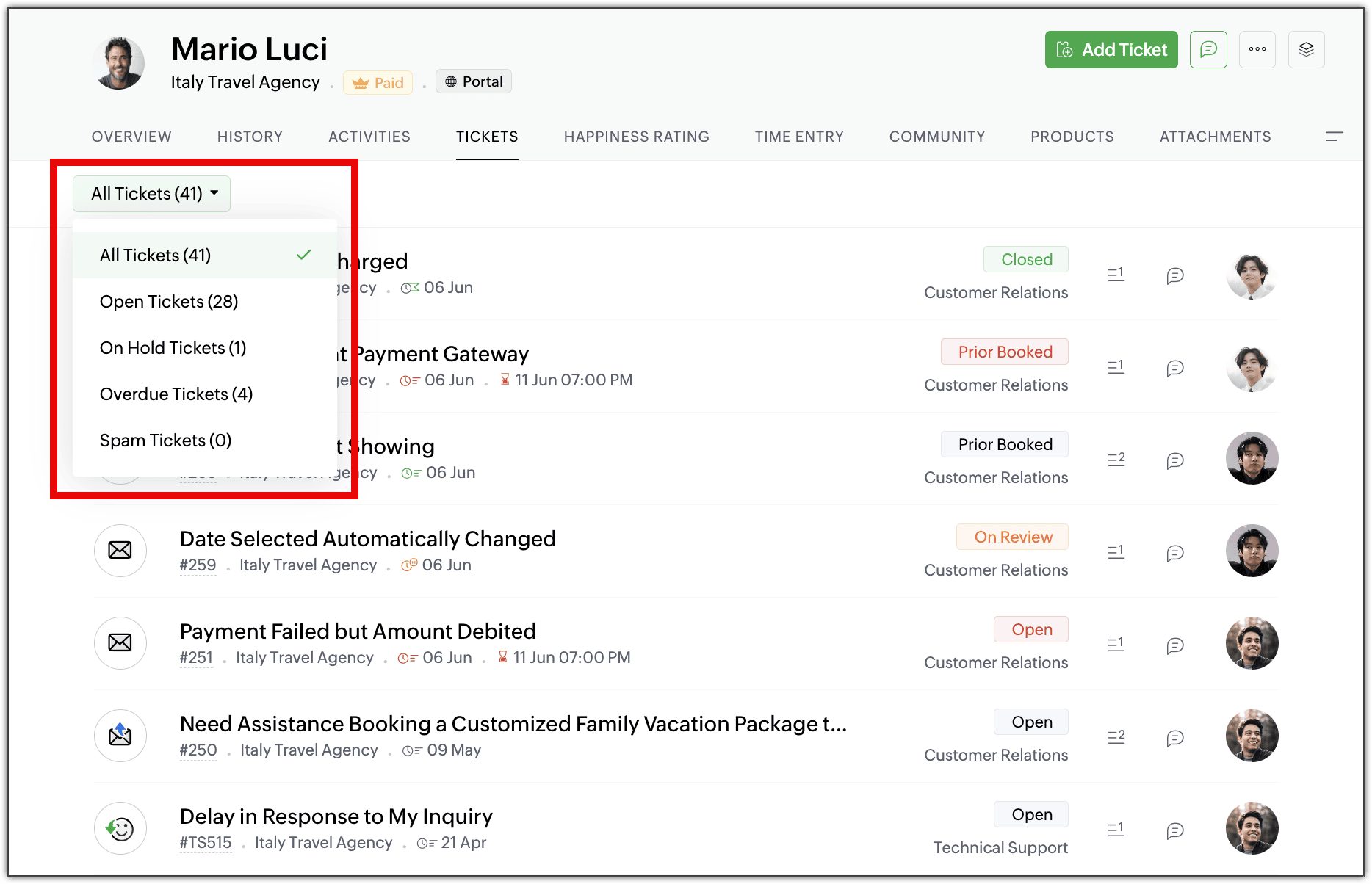Click the chat conversation icon beside Add Ticket
The image size is (1372, 884).
[1208, 50]
